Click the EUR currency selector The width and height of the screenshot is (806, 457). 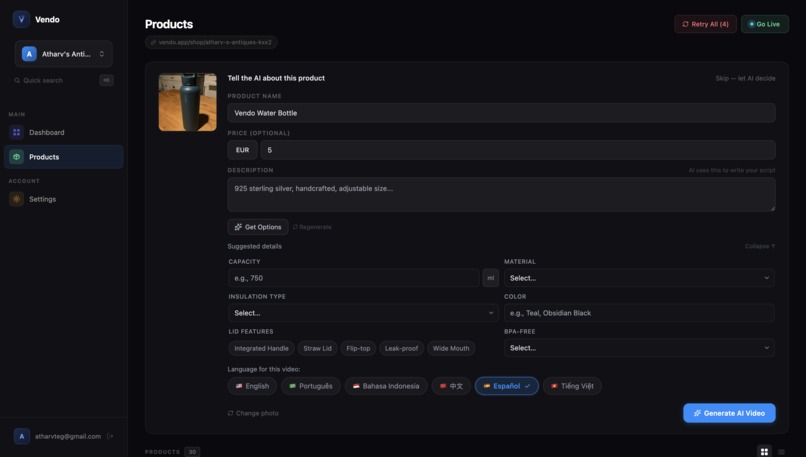tap(242, 150)
